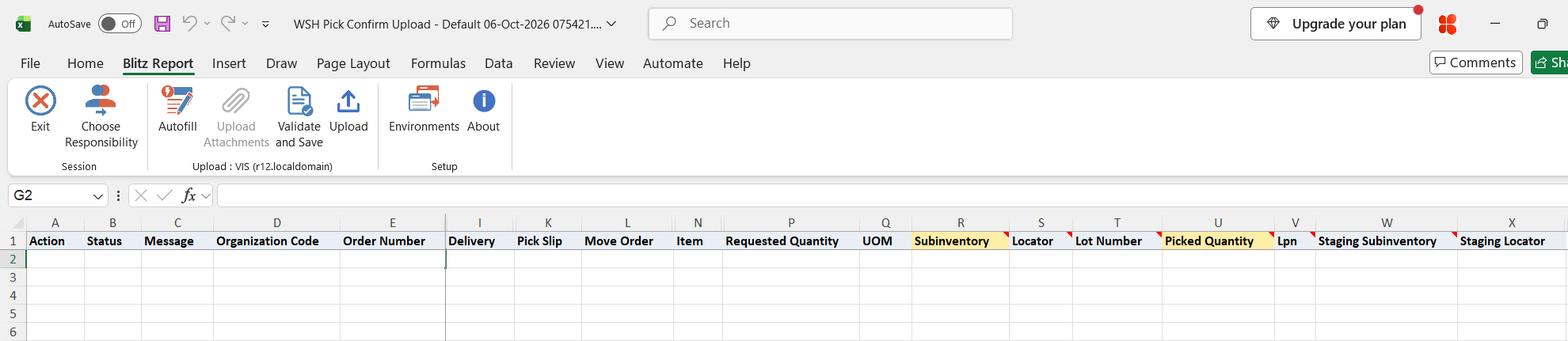This screenshot has width=1568, height=341.
Task: Click the Redo arrow
Action: coord(227,24)
